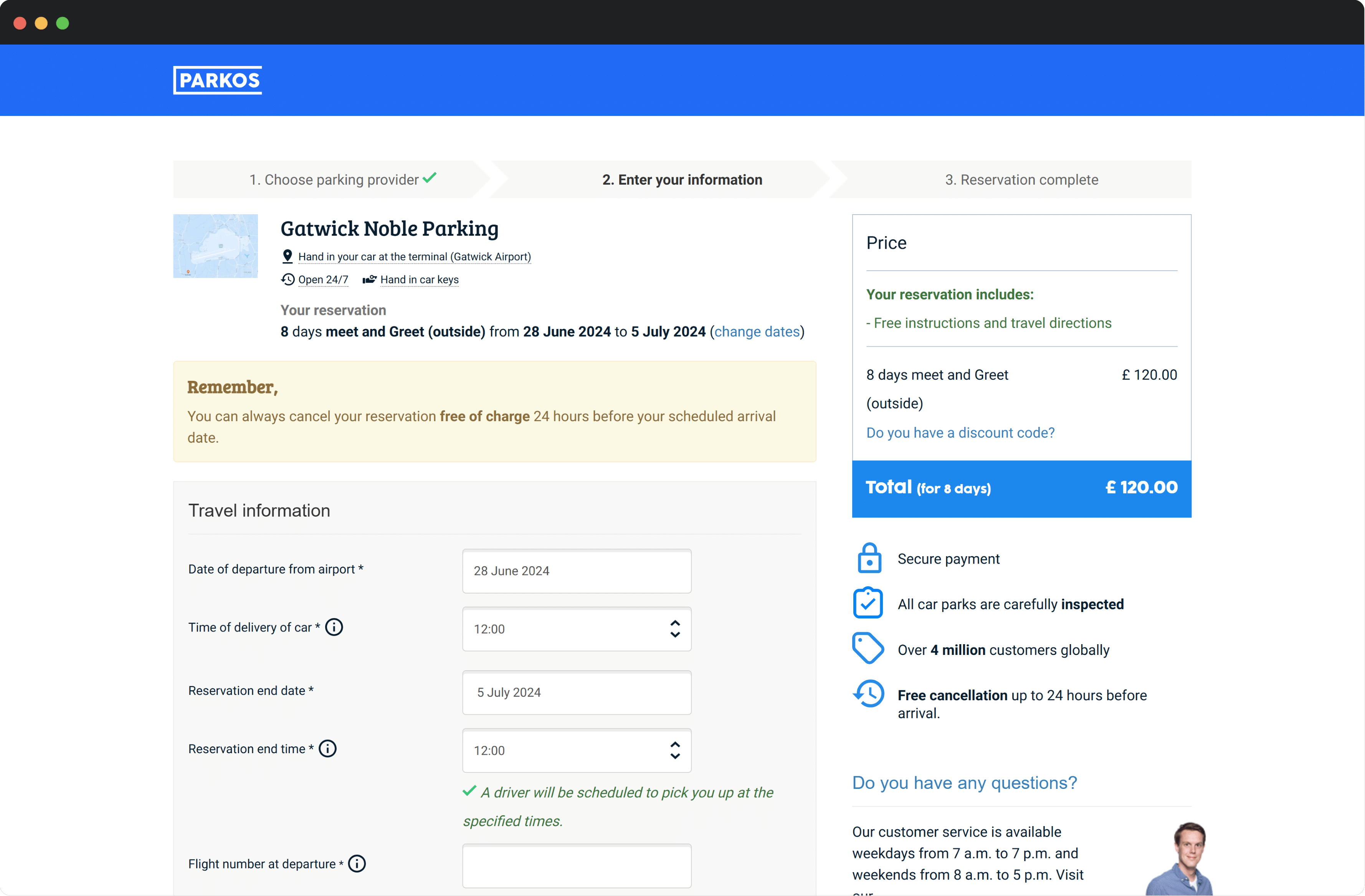
Task: Open the info icon beside Flight number at departure
Action: coord(357,864)
